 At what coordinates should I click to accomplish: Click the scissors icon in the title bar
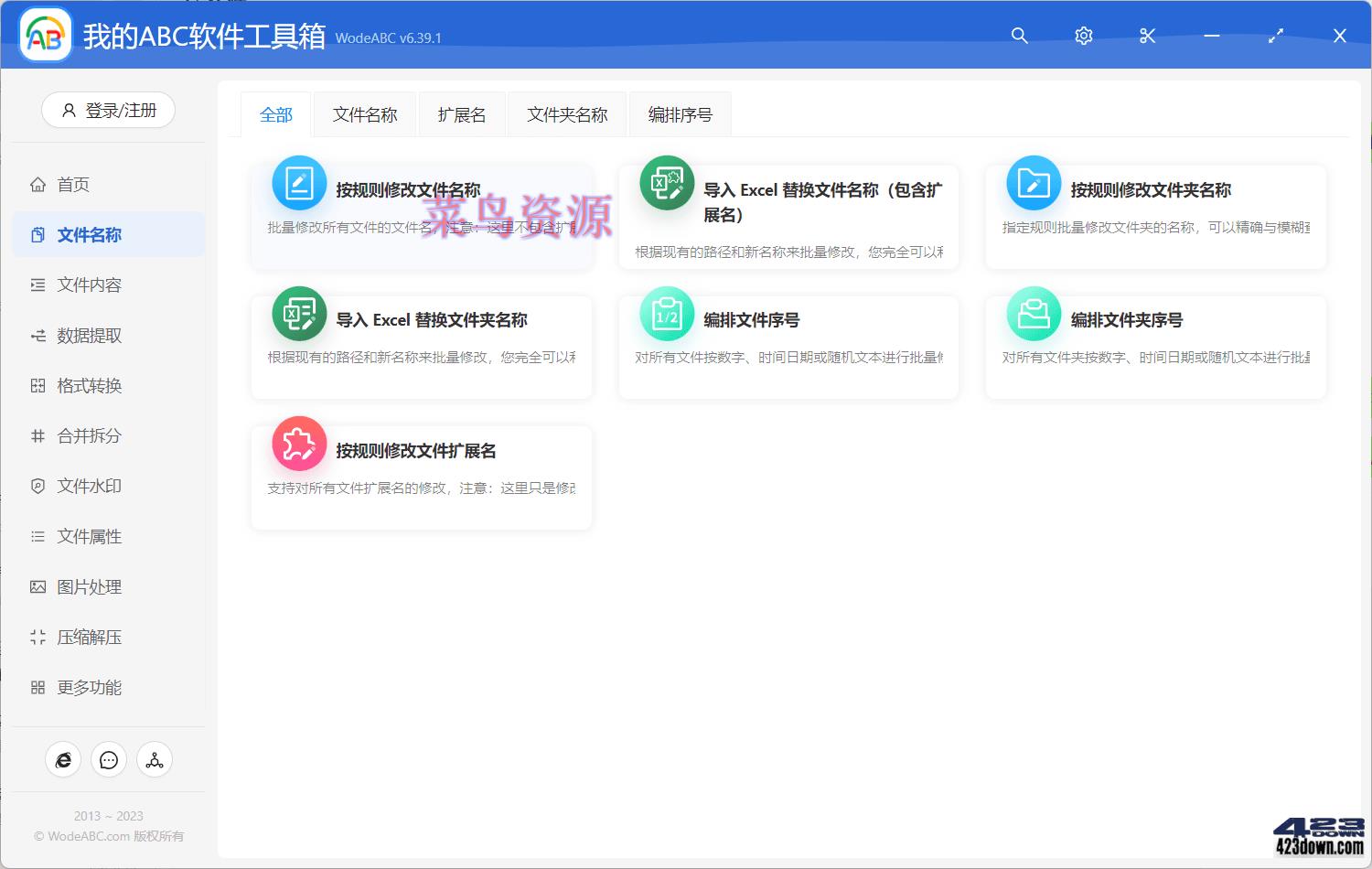pos(1147,36)
